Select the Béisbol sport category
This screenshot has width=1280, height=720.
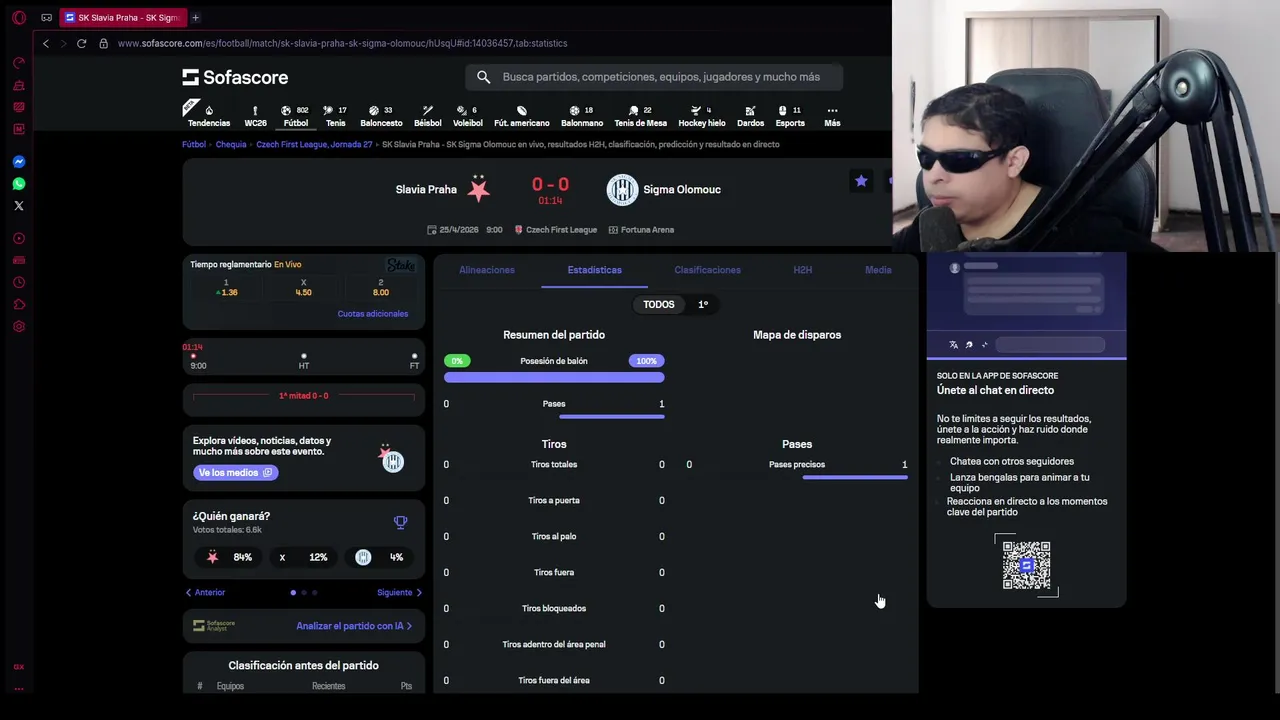pos(428,116)
